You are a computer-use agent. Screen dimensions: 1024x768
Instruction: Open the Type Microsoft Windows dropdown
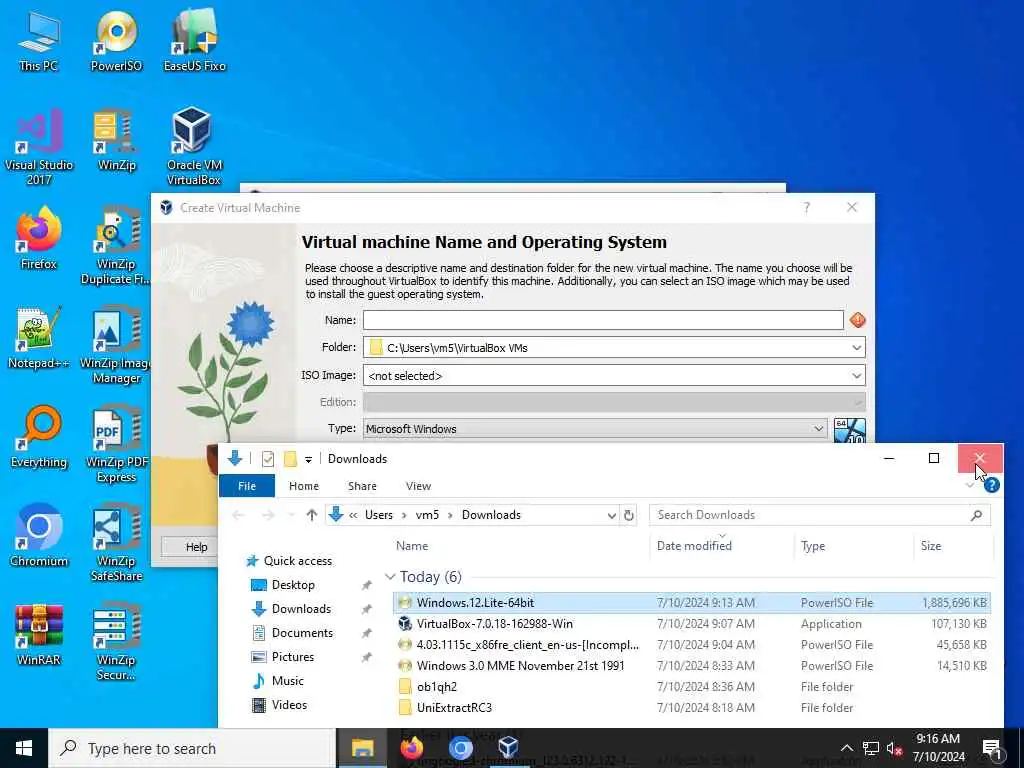[818, 429]
